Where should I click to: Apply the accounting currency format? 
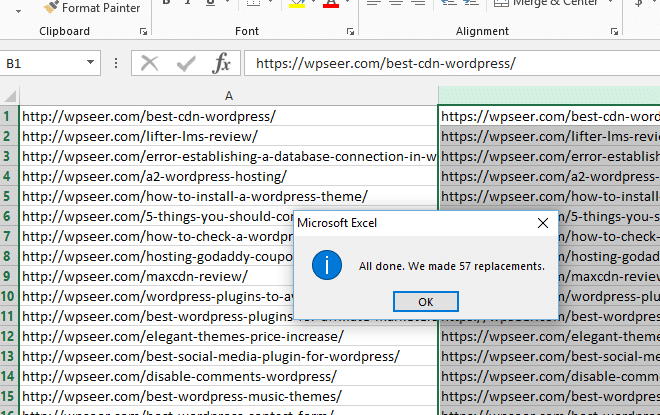click(639, 3)
